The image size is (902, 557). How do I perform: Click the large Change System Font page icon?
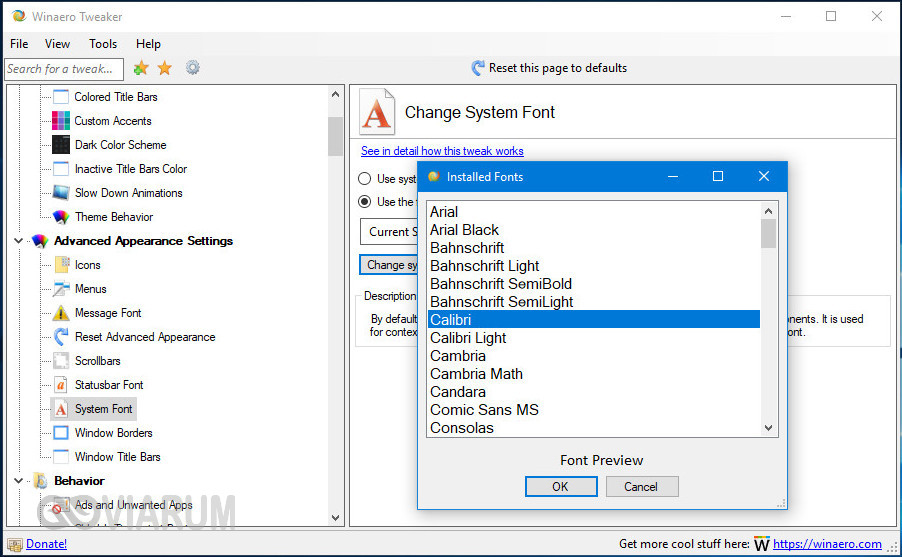point(377,112)
